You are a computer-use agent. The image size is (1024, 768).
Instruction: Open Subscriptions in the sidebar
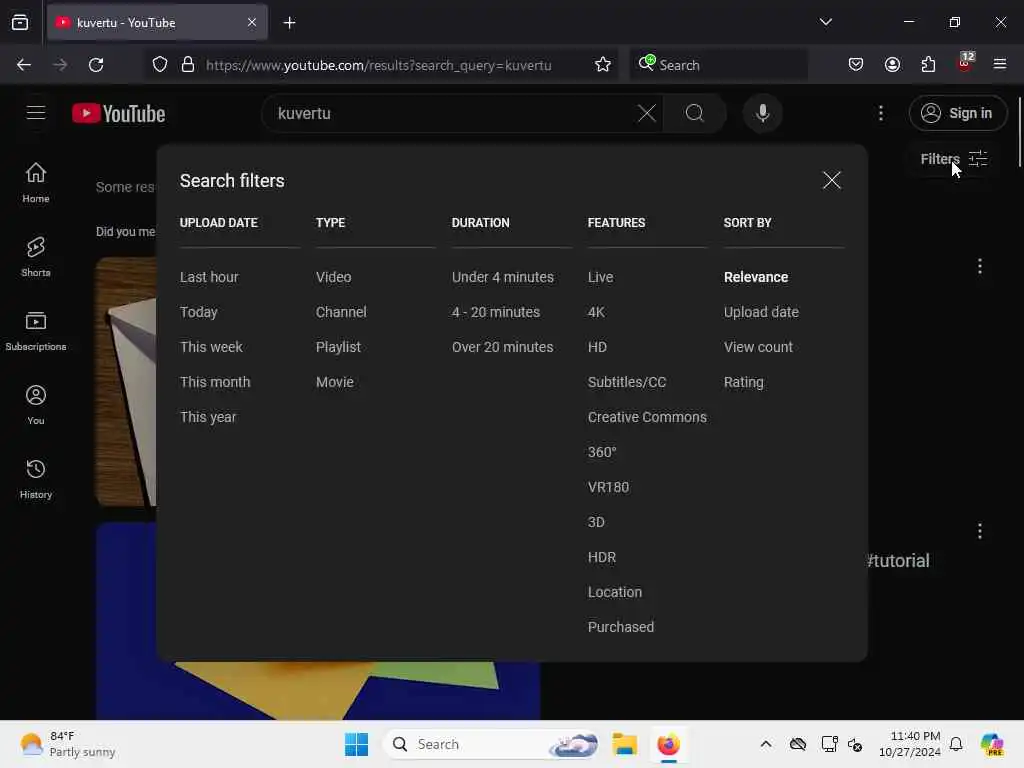pos(36,331)
